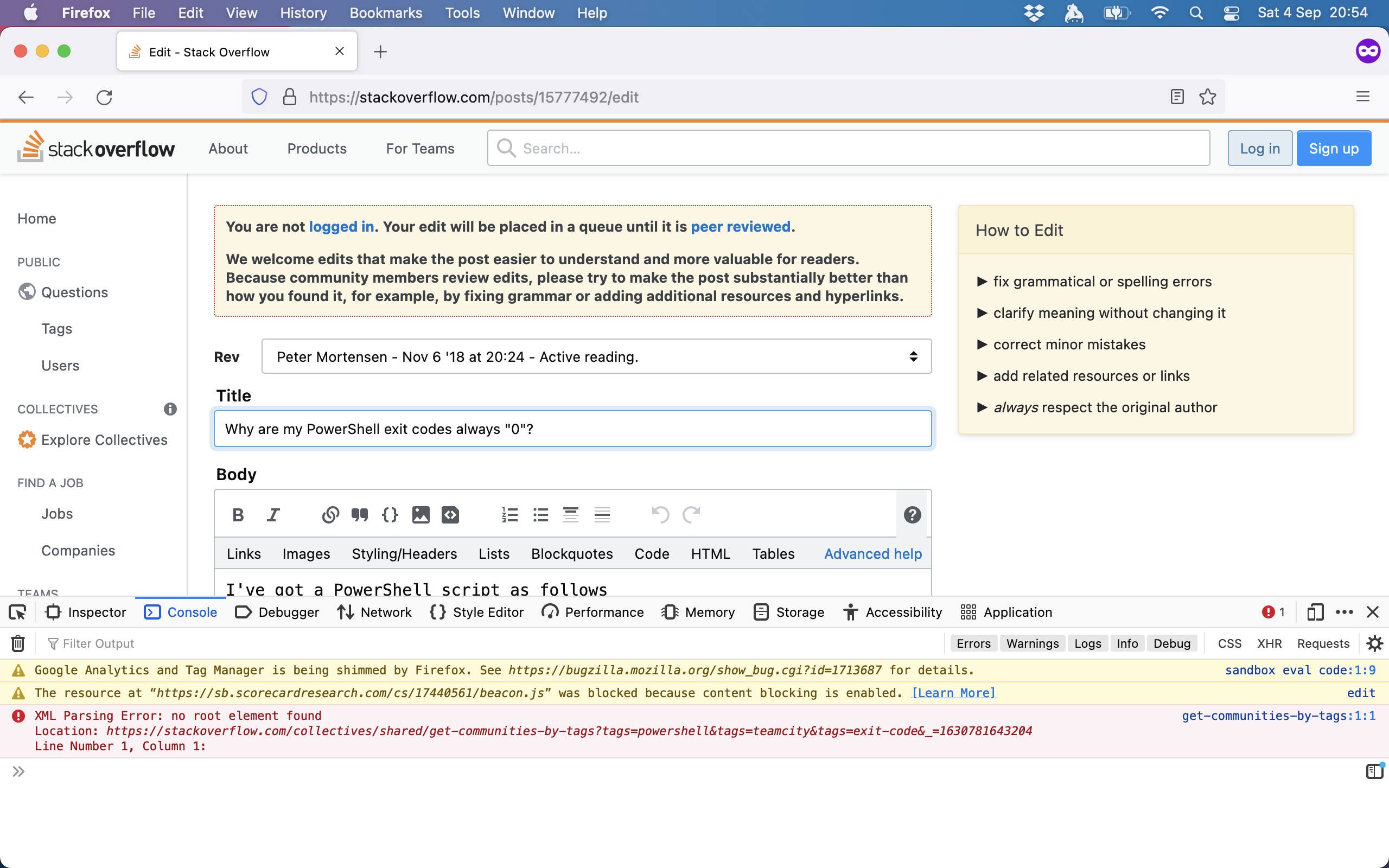The height and width of the screenshot is (868, 1389).
Task: Open macOS Control Center in the menu bar
Action: click(1231, 12)
